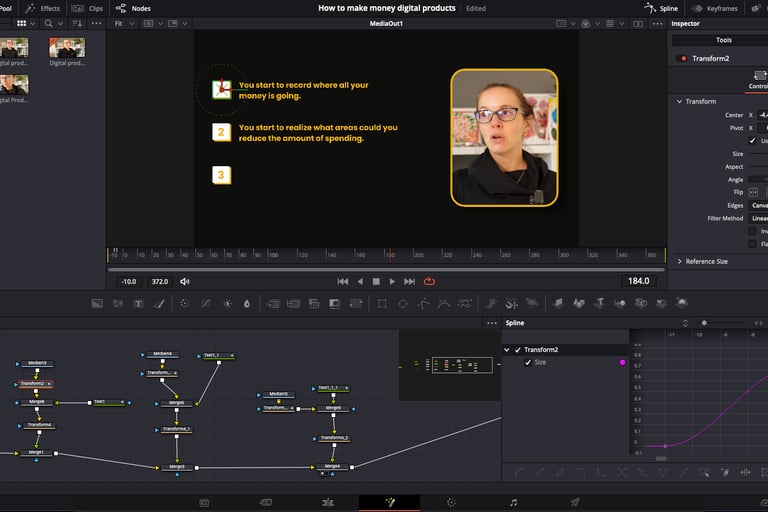This screenshot has height=512, width=768.
Task: Toggle the Transform2 enable switch
Action: 683,58
